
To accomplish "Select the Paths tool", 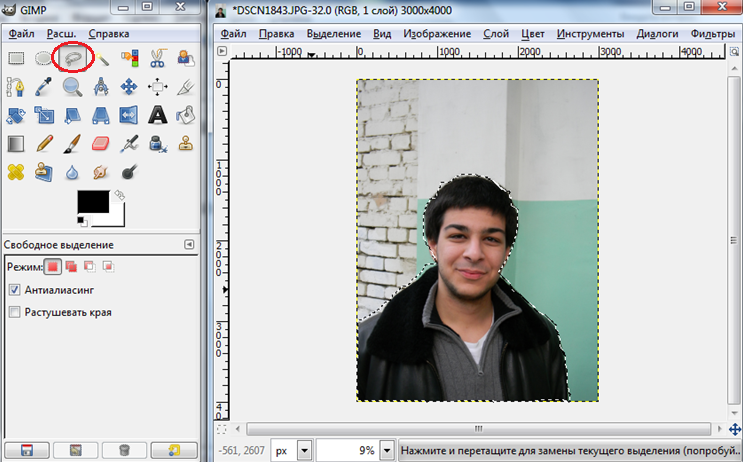I will (x=16, y=87).
